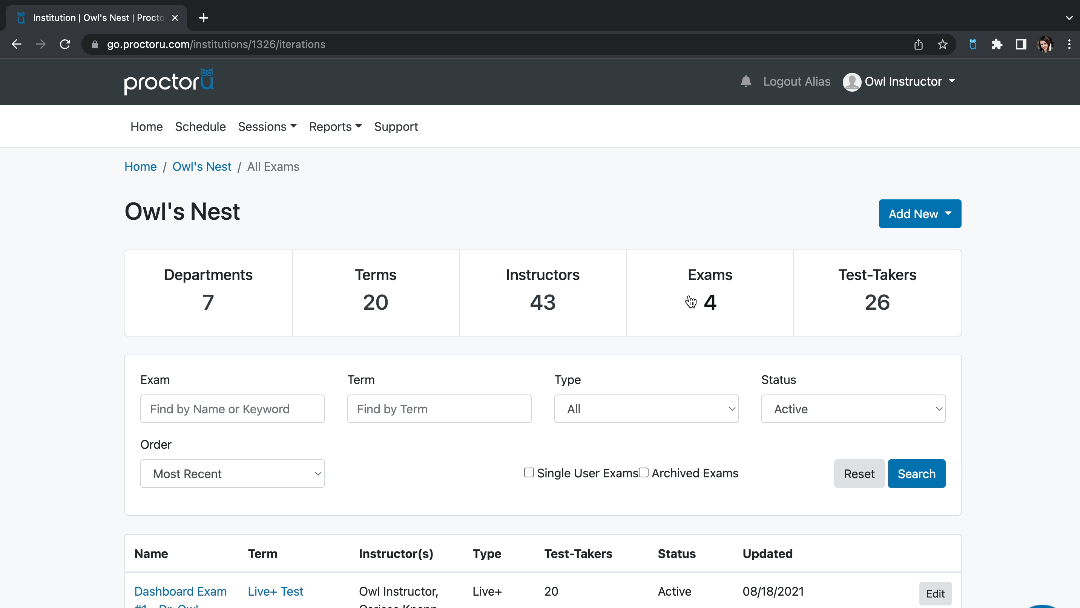Click the Find by Term input field

(439, 408)
